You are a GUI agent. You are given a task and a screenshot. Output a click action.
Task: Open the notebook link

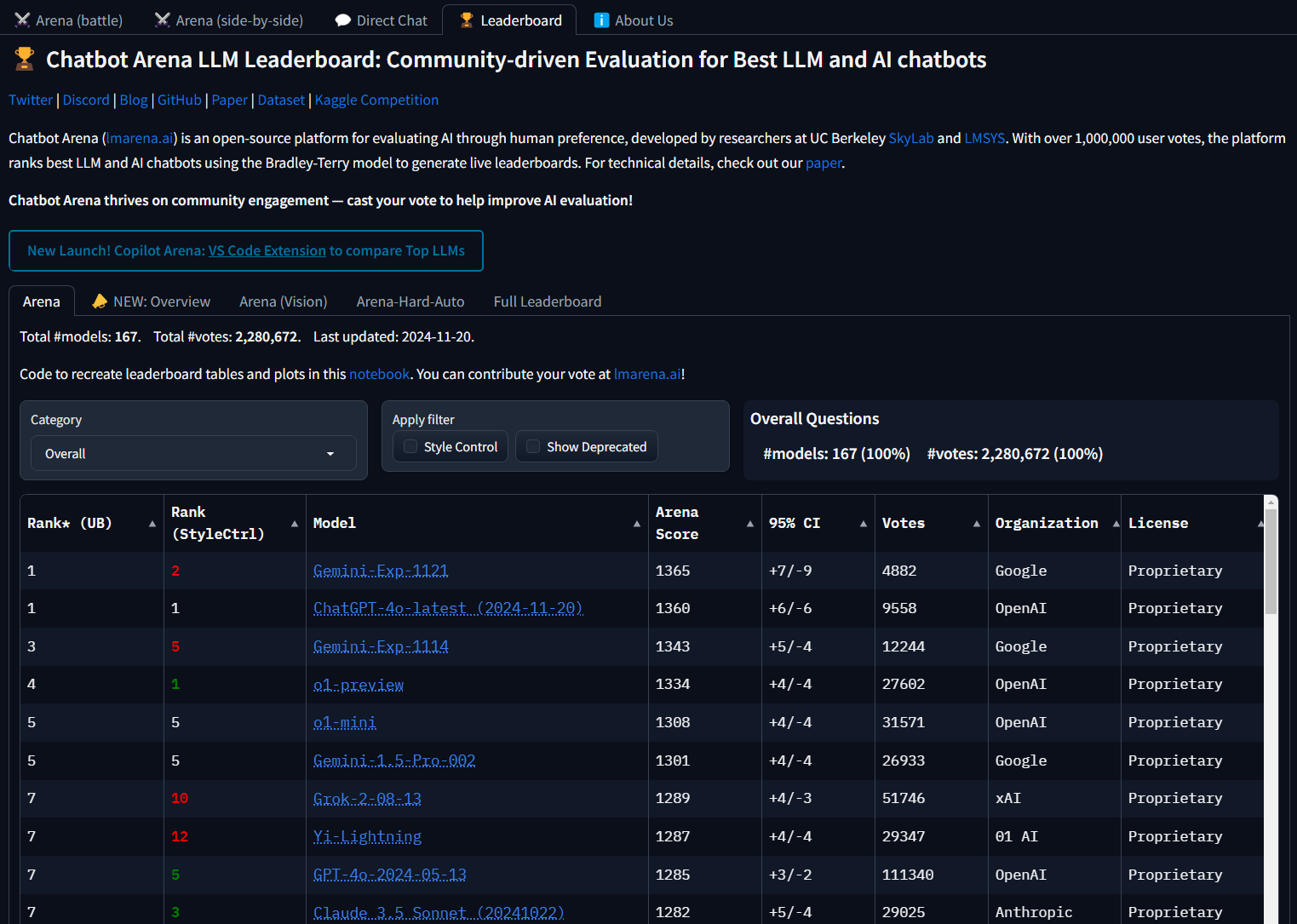coord(379,374)
